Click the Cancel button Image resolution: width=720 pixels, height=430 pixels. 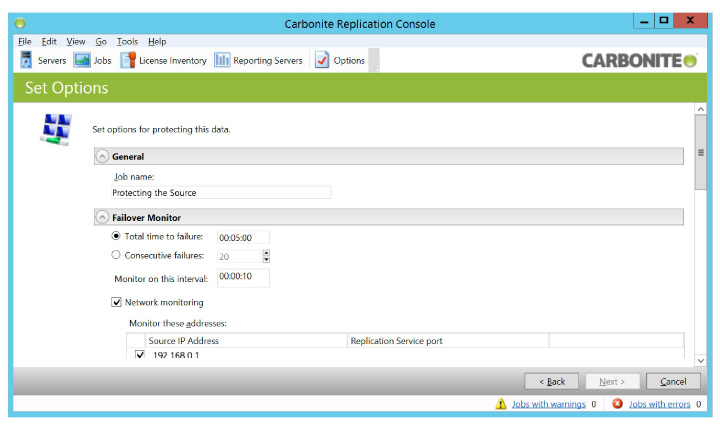pos(673,381)
